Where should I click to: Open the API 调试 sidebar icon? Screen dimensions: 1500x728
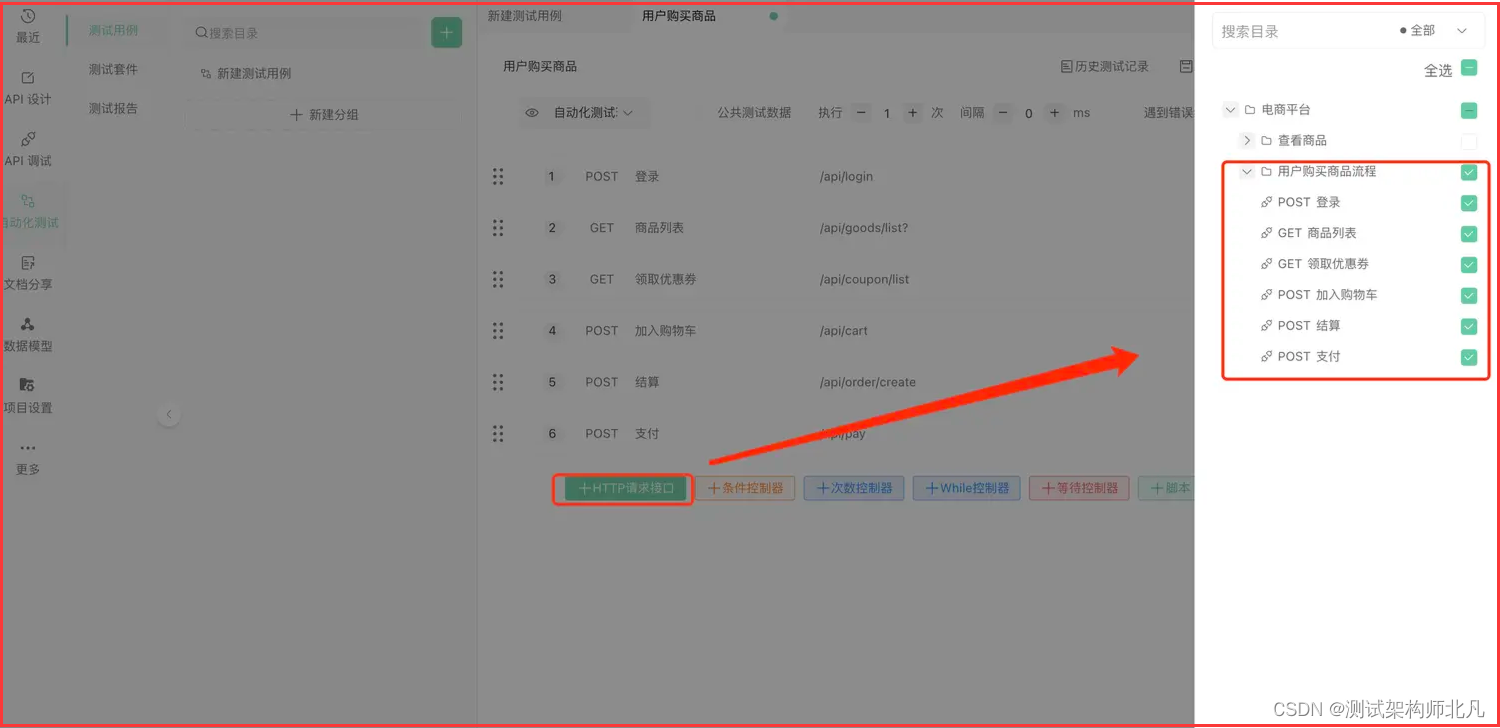pyautogui.click(x=28, y=139)
